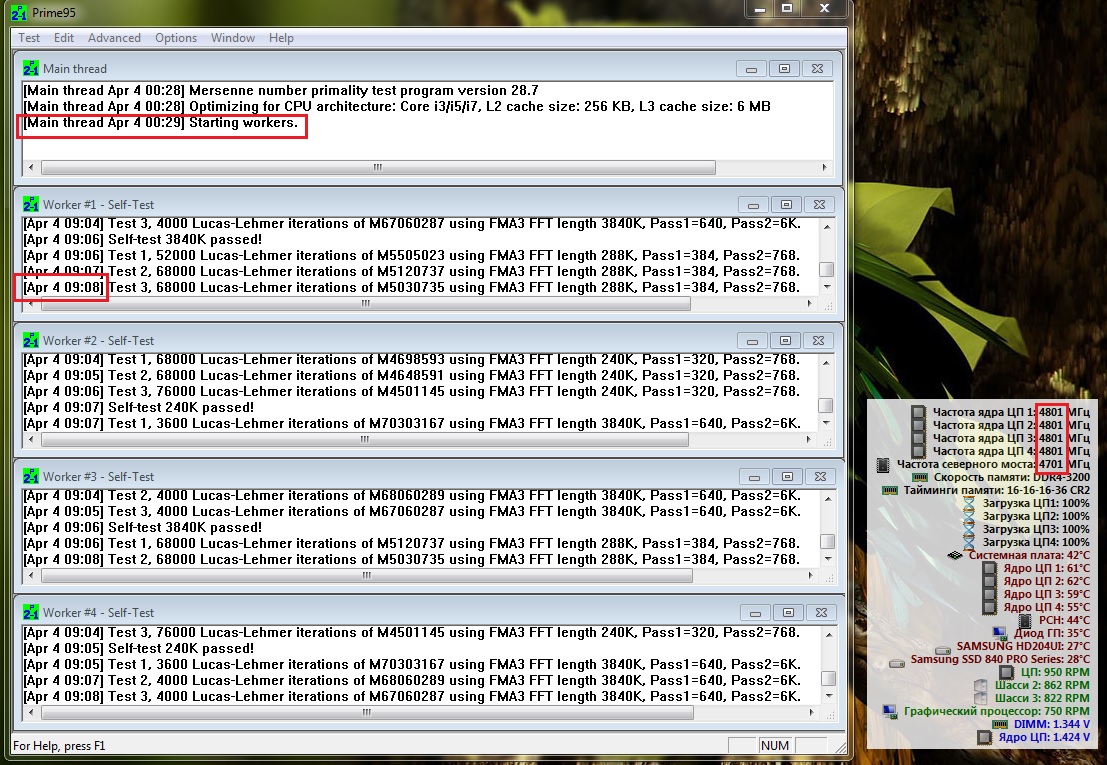Open the Help menu
This screenshot has height=765, width=1107.
pos(281,38)
